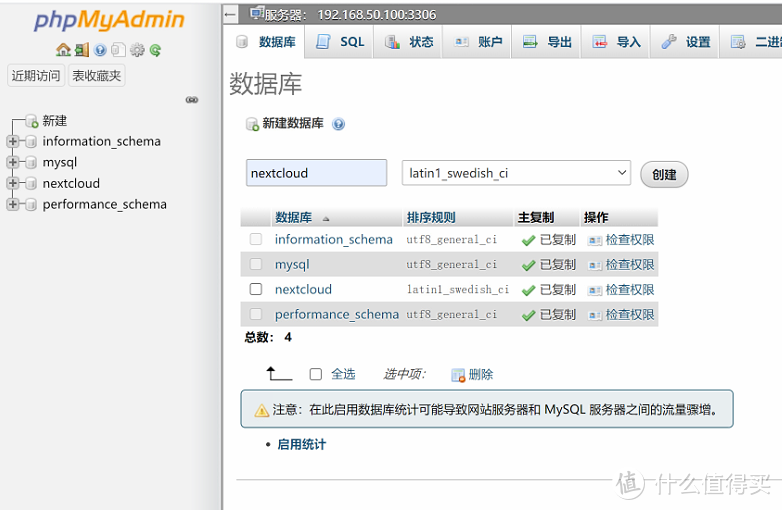The width and height of the screenshot is (782, 510).
Task: Open mysql database link in table
Action: click(292, 265)
